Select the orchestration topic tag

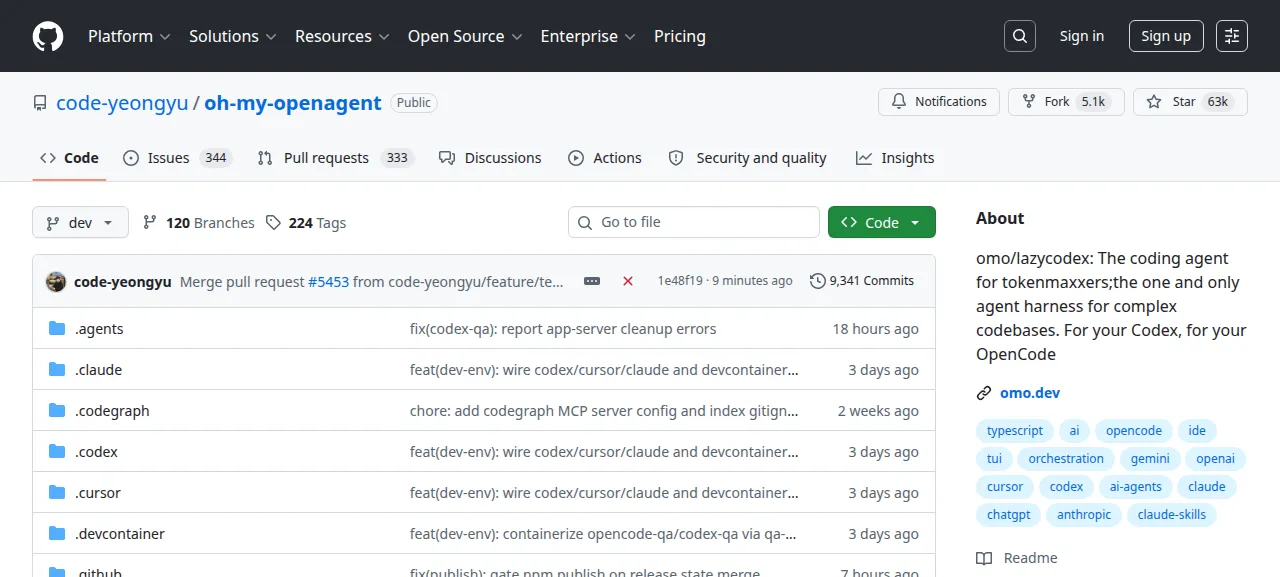point(1066,459)
